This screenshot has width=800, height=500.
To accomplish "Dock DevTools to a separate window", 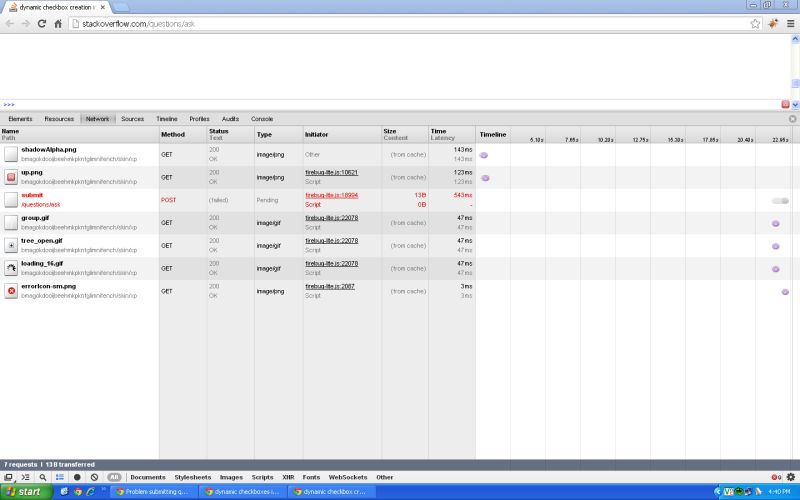I will (8, 477).
